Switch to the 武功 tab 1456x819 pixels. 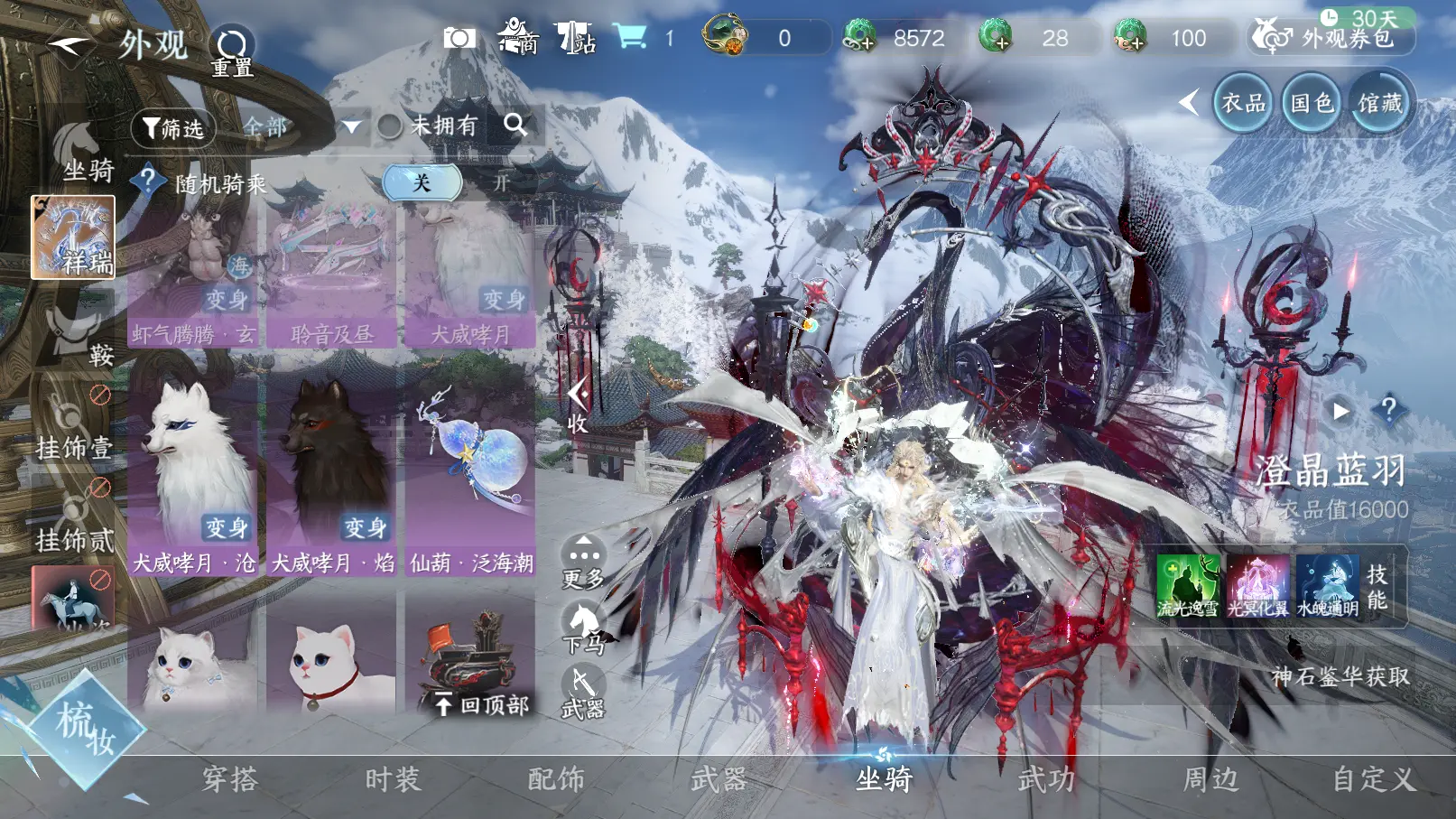pyautogui.click(x=1047, y=779)
